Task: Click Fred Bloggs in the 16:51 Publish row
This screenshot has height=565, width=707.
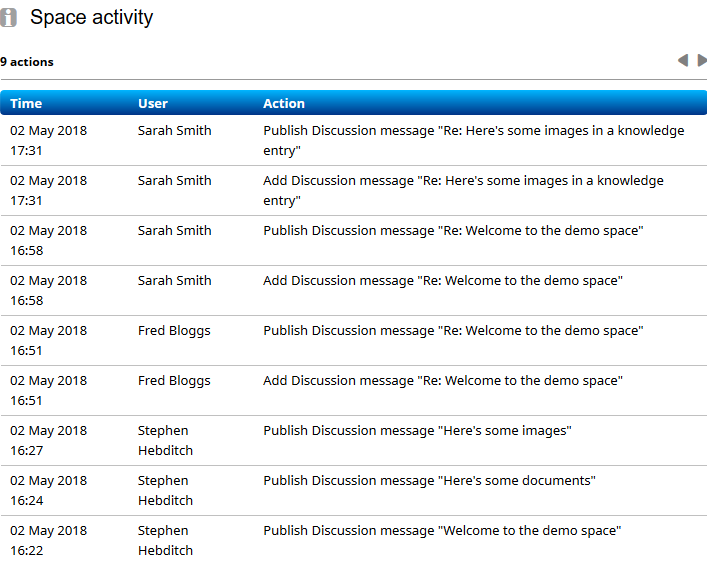Action: (x=174, y=331)
